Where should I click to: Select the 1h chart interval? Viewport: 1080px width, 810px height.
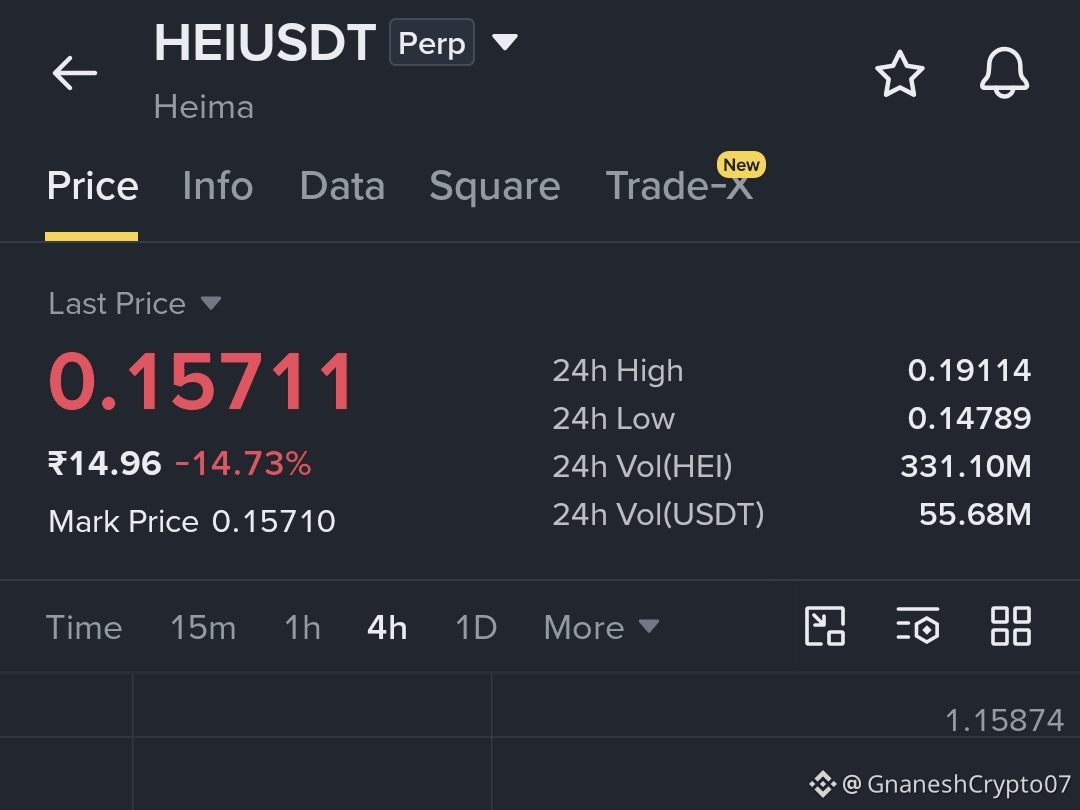point(302,627)
